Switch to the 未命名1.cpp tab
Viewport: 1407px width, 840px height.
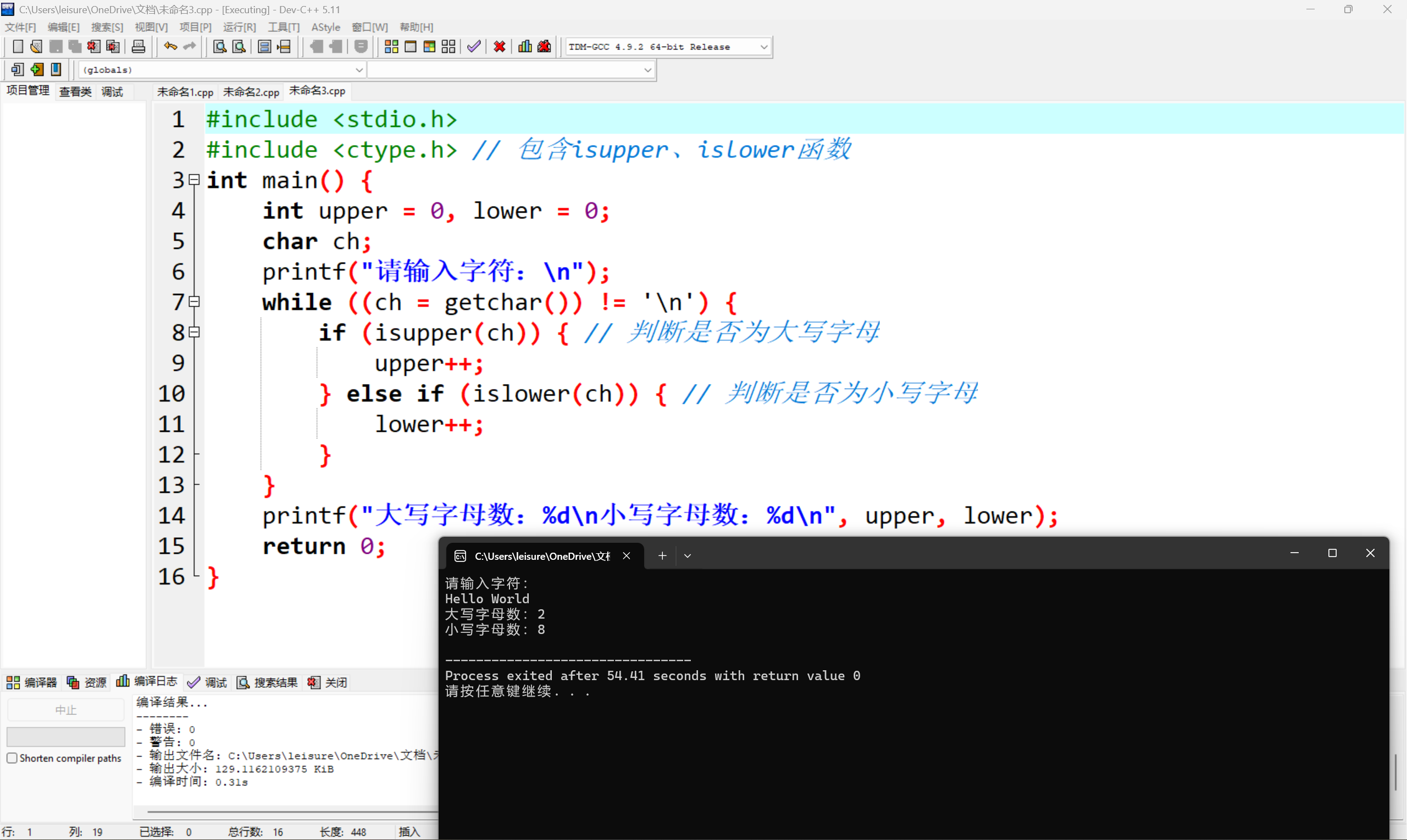pos(185,91)
